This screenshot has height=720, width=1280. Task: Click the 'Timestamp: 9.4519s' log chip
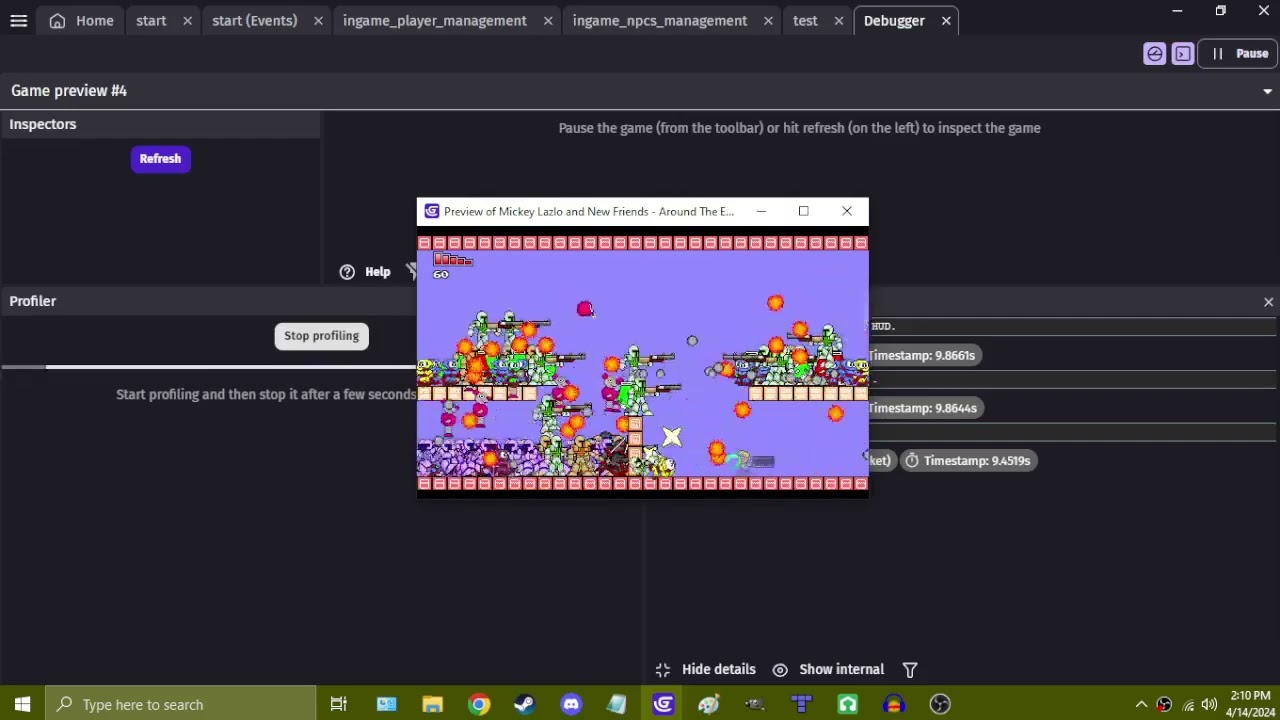967,461
